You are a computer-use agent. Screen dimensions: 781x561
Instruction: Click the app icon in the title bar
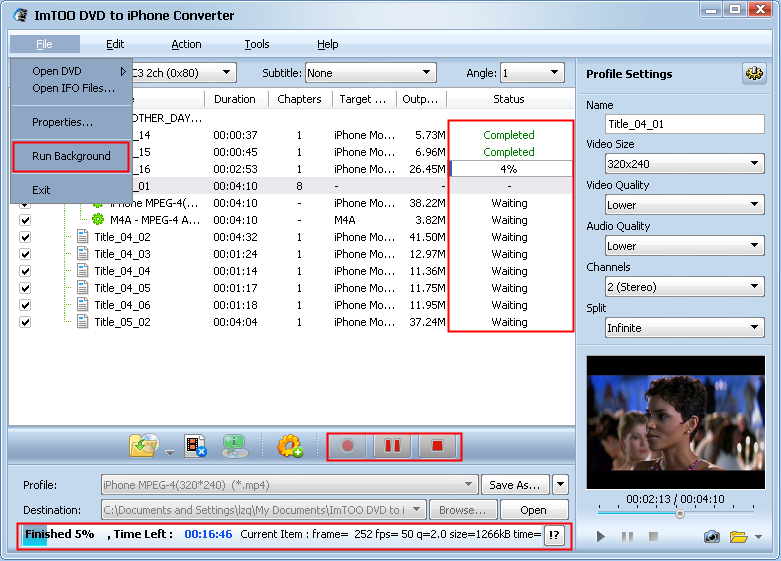(x=21, y=15)
